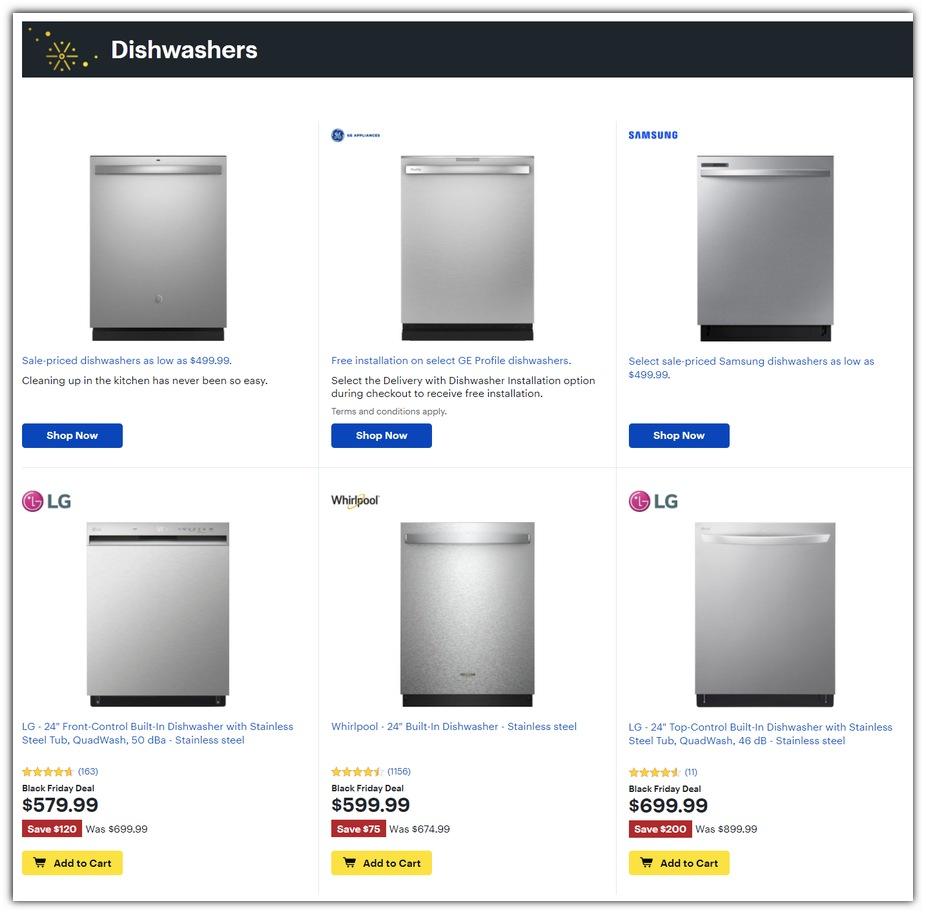The image size is (927, 915).
Task: Open the Whirlpool 24" Built-In Dishwasher link
Action: pos(454,727)
